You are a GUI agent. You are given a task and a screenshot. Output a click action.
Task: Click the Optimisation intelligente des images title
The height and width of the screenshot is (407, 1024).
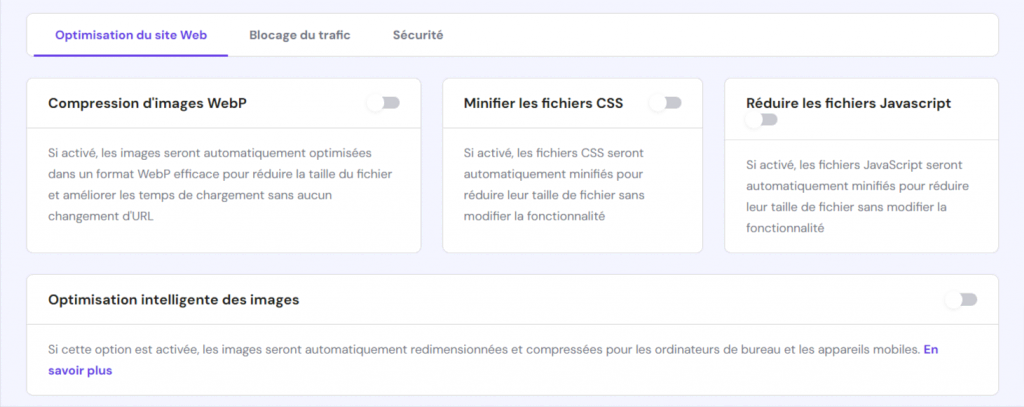(x=173, y=299)
